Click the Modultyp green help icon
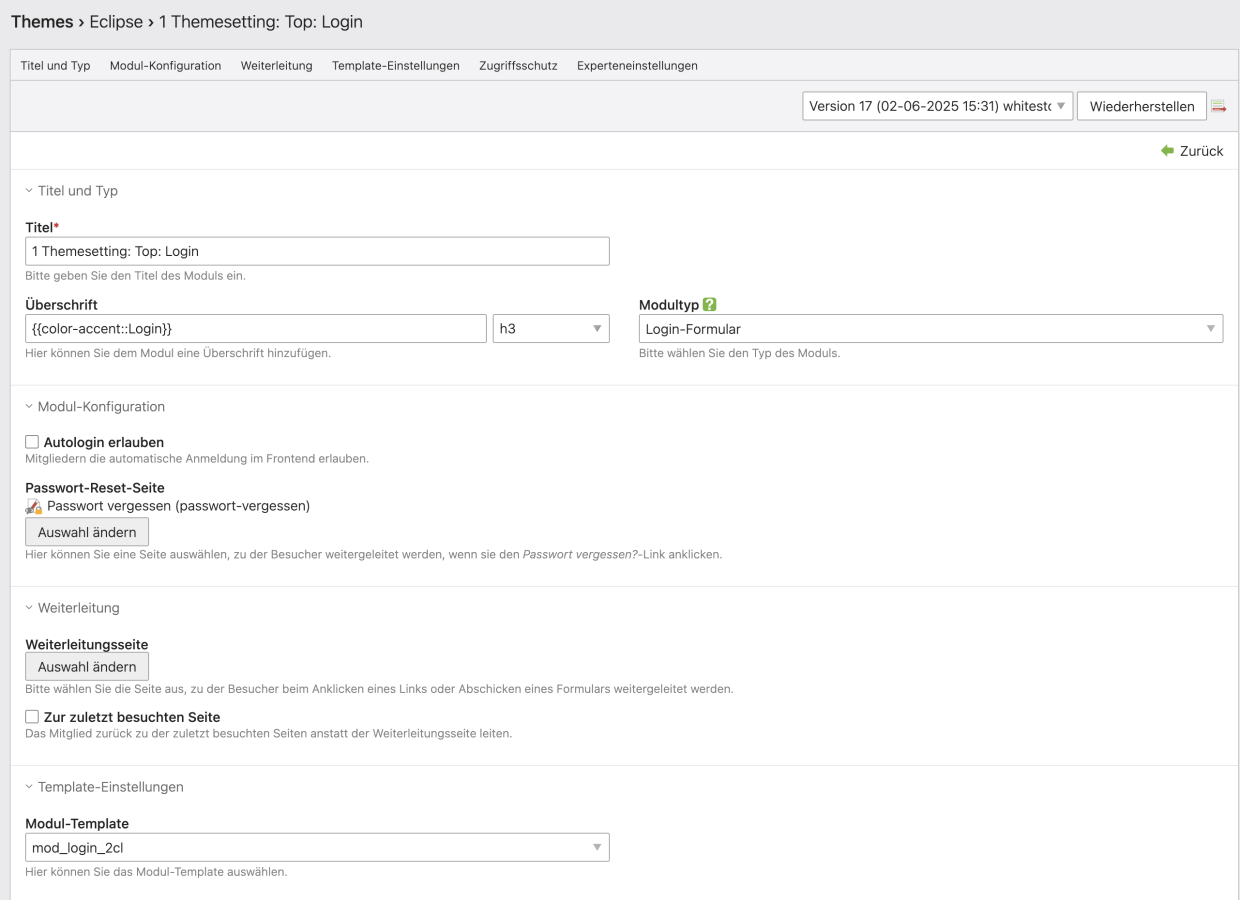Viewport: 1240px width, 900px height. coord(710,305)
